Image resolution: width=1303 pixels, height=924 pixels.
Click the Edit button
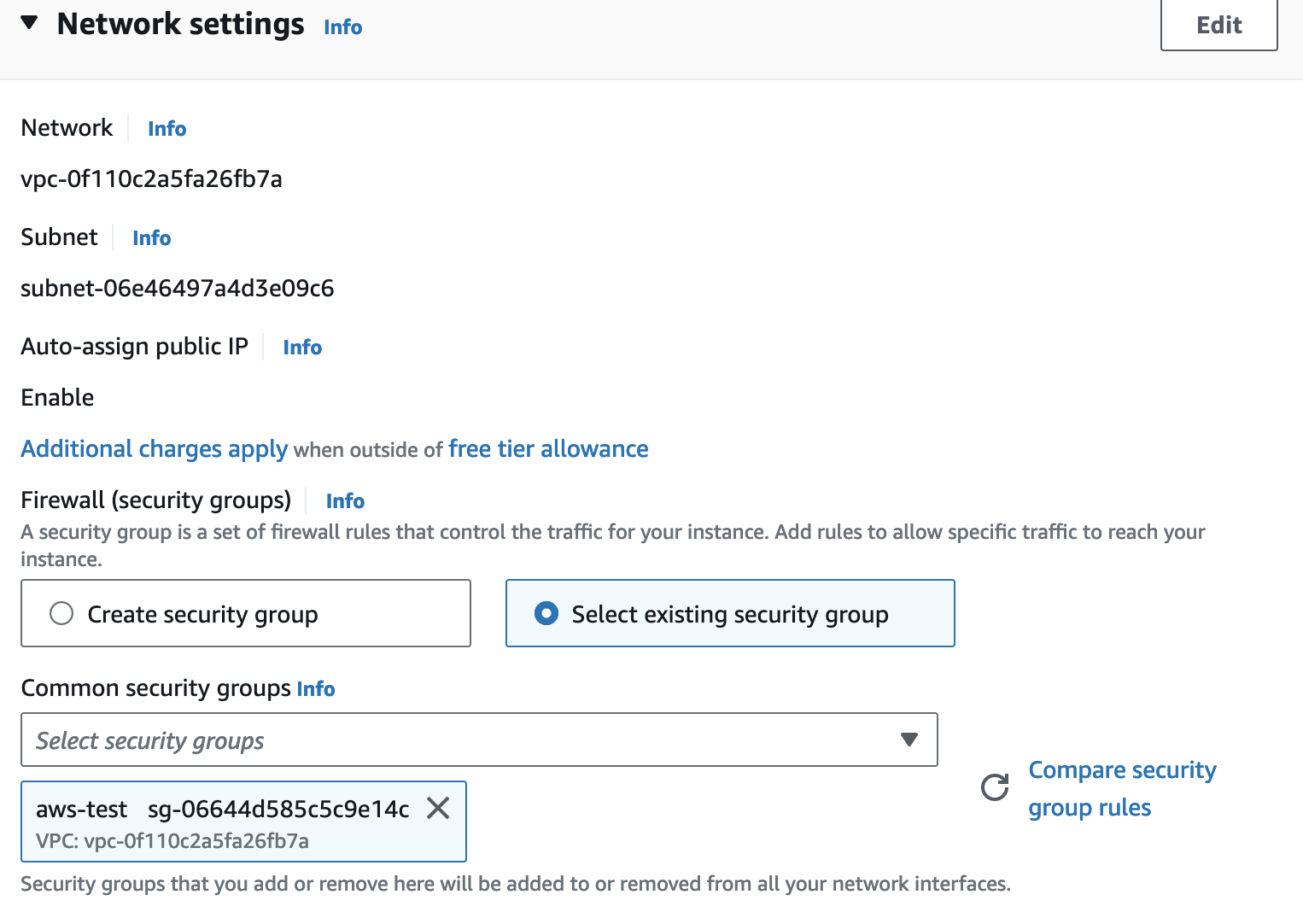coord(1218,26)
